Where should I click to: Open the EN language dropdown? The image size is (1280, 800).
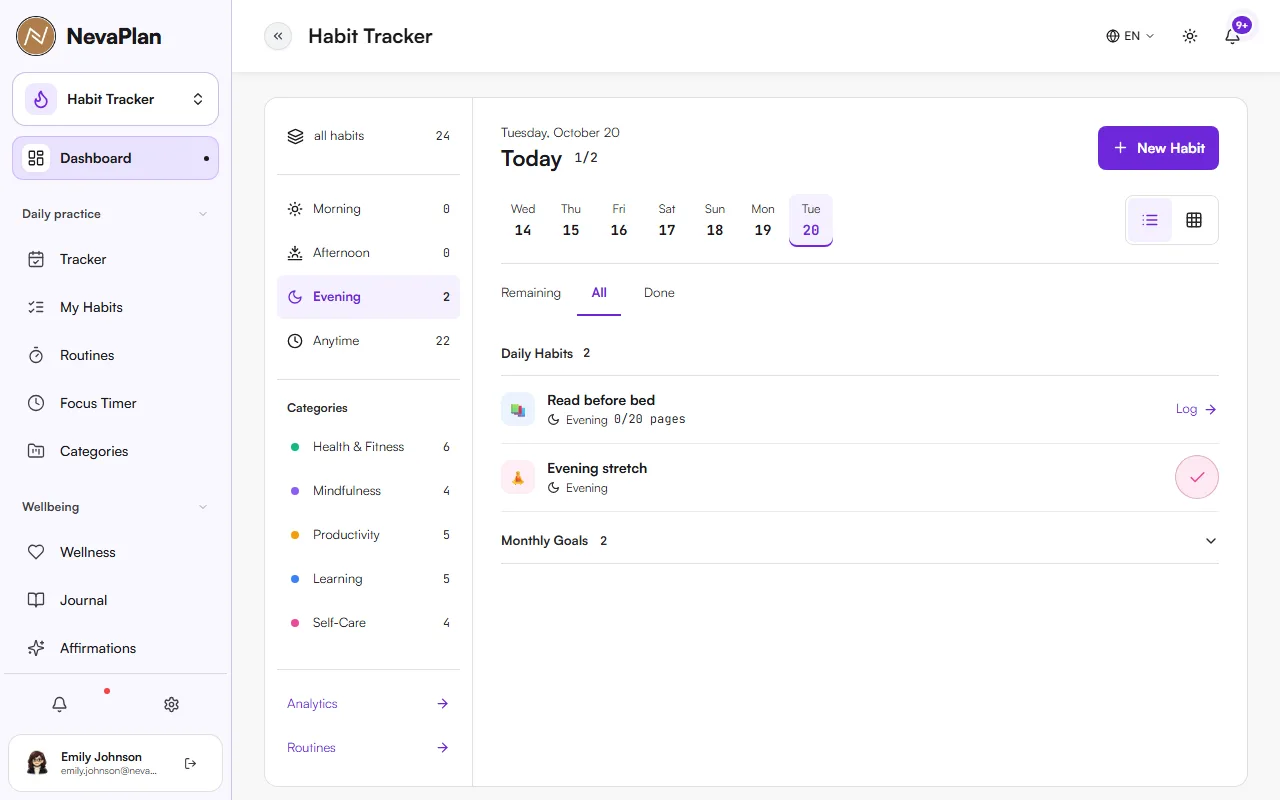point(1130,36)
